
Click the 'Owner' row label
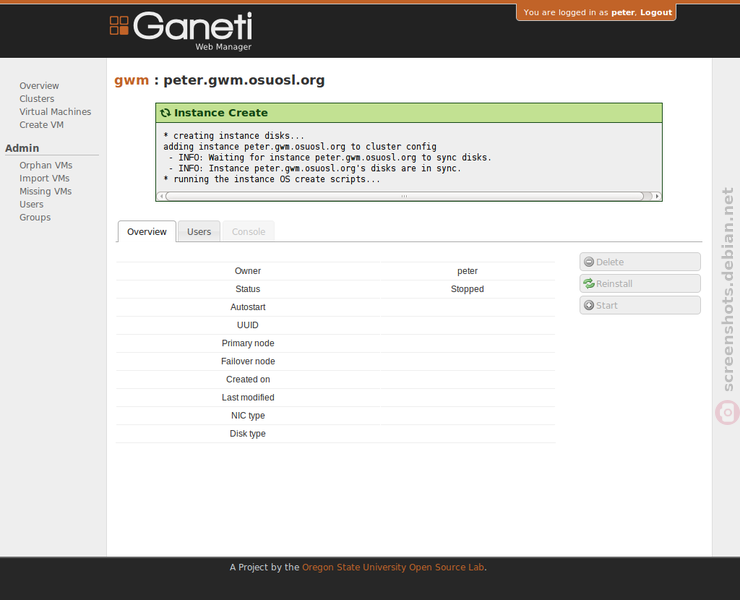pos(248,271)
